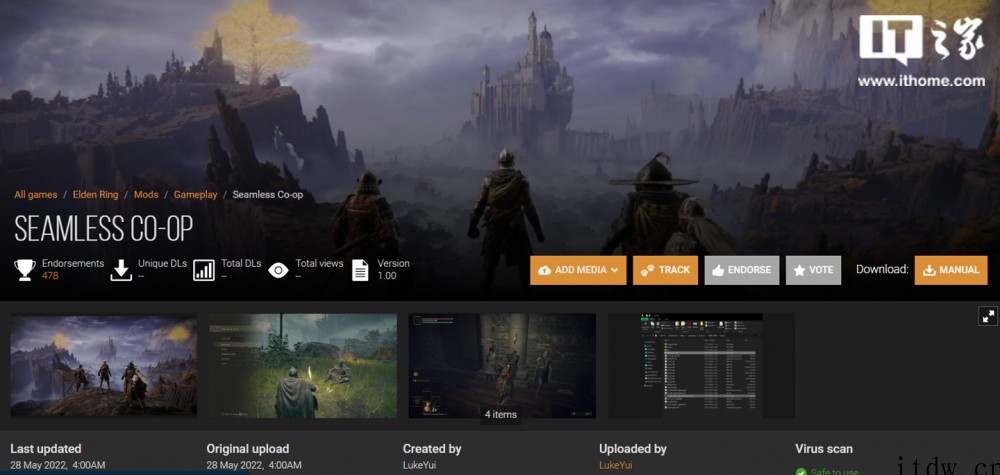Start a Manual download
Viewport: 1000px width, 475px height.
click(x=951, y=270)
